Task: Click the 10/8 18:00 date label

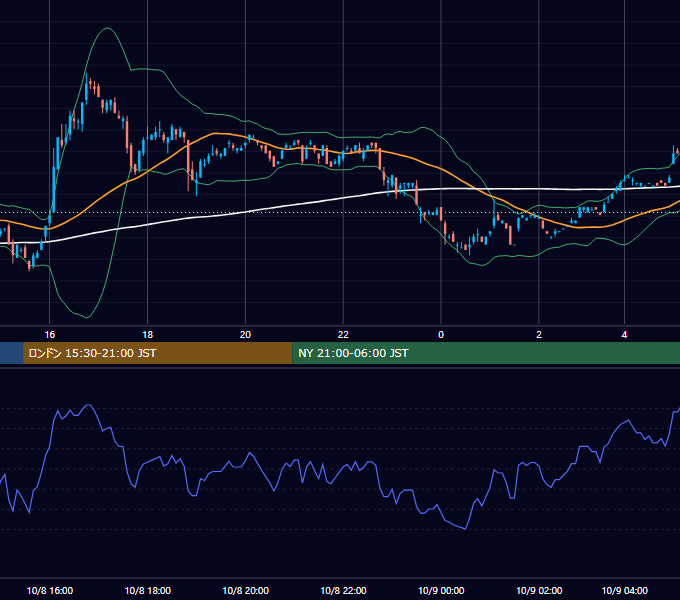Action: tap(148, 590)
